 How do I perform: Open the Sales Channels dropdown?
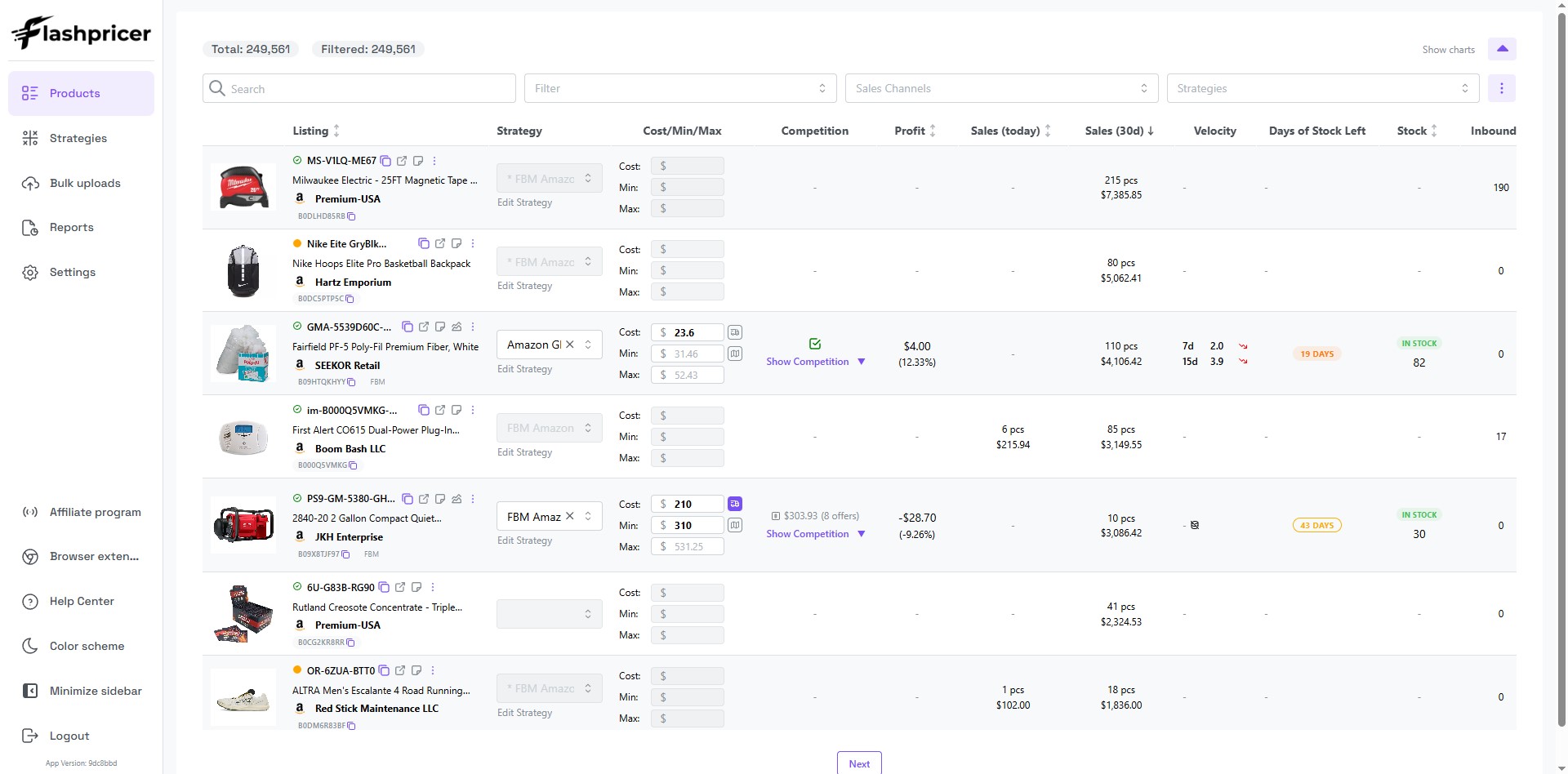coord(1001,88)
